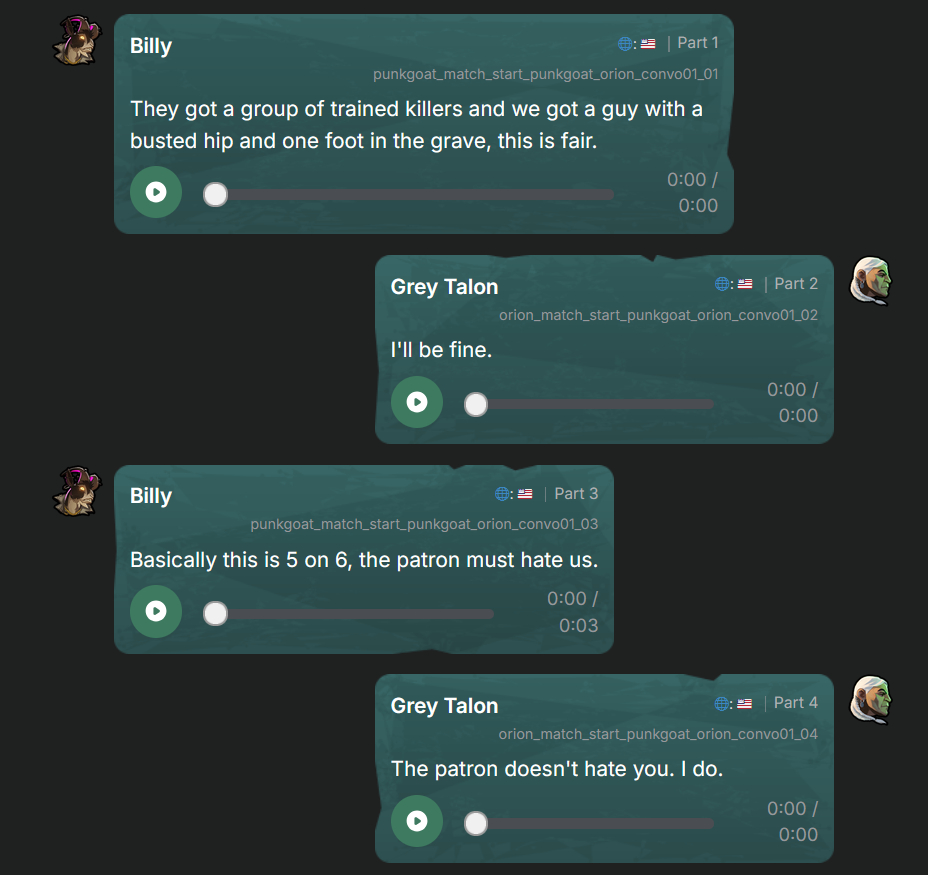Play Grey Talon's Part 2 audio
The image size is (928, 875).
[x=417, y=402]
